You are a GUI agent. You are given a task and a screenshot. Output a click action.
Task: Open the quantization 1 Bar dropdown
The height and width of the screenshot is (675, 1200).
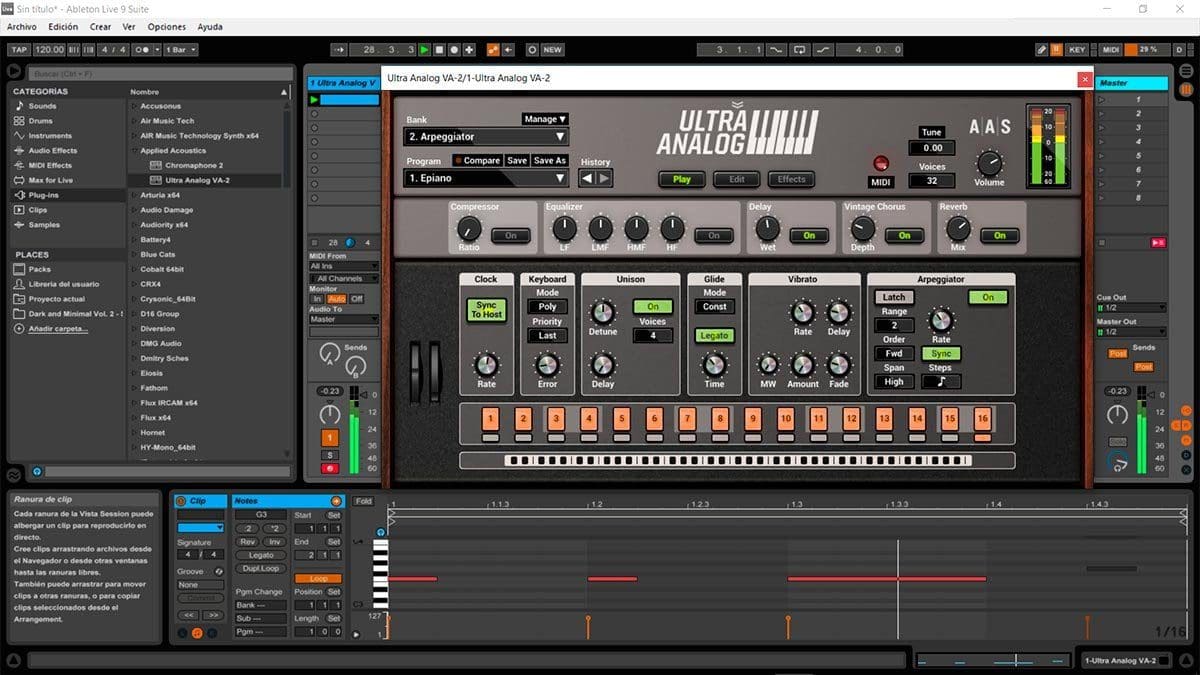point(180,49)
